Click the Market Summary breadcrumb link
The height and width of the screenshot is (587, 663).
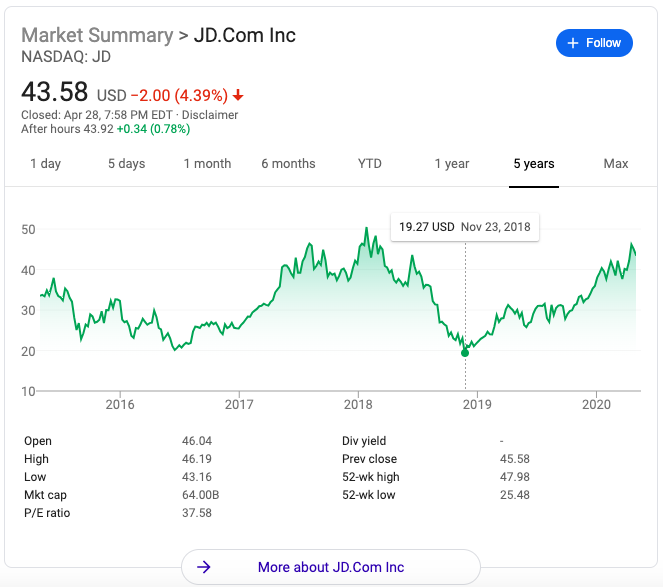[97, 35]
